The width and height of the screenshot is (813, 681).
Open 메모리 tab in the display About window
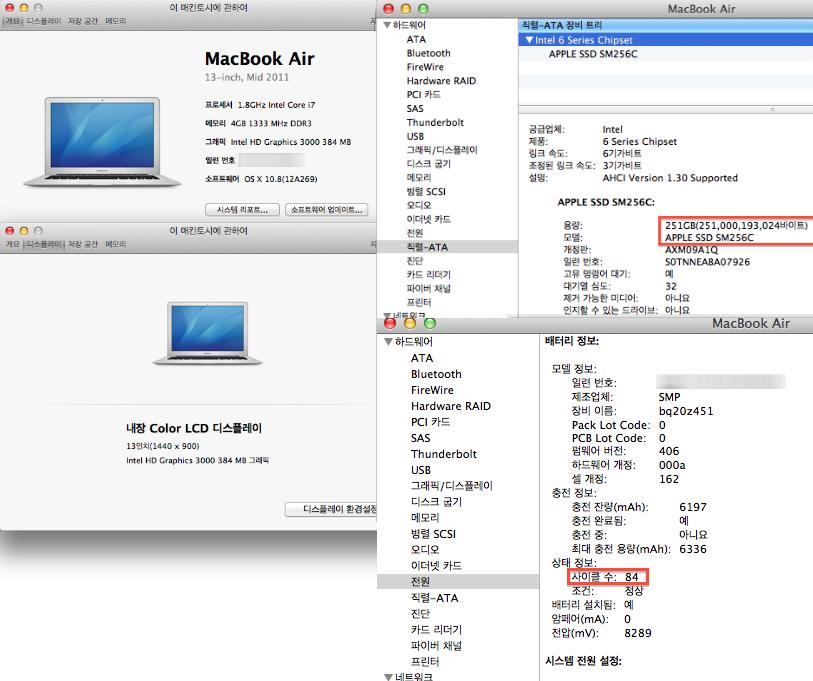tap(115, 244)
